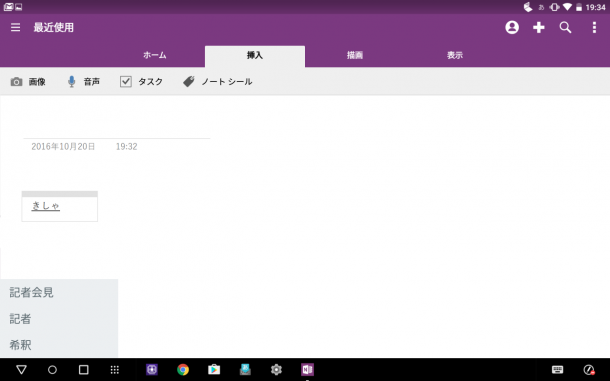Tap the きしゃ text in the note box
The width and height of the screenshot is (610, 381).
46,205
